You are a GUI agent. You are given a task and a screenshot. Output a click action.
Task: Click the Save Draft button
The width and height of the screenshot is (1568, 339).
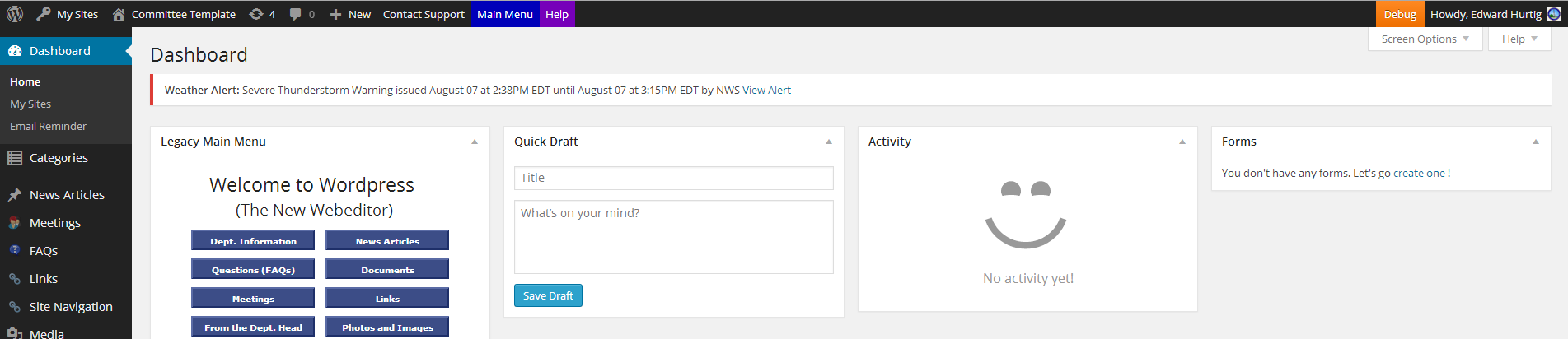[548, 295]
